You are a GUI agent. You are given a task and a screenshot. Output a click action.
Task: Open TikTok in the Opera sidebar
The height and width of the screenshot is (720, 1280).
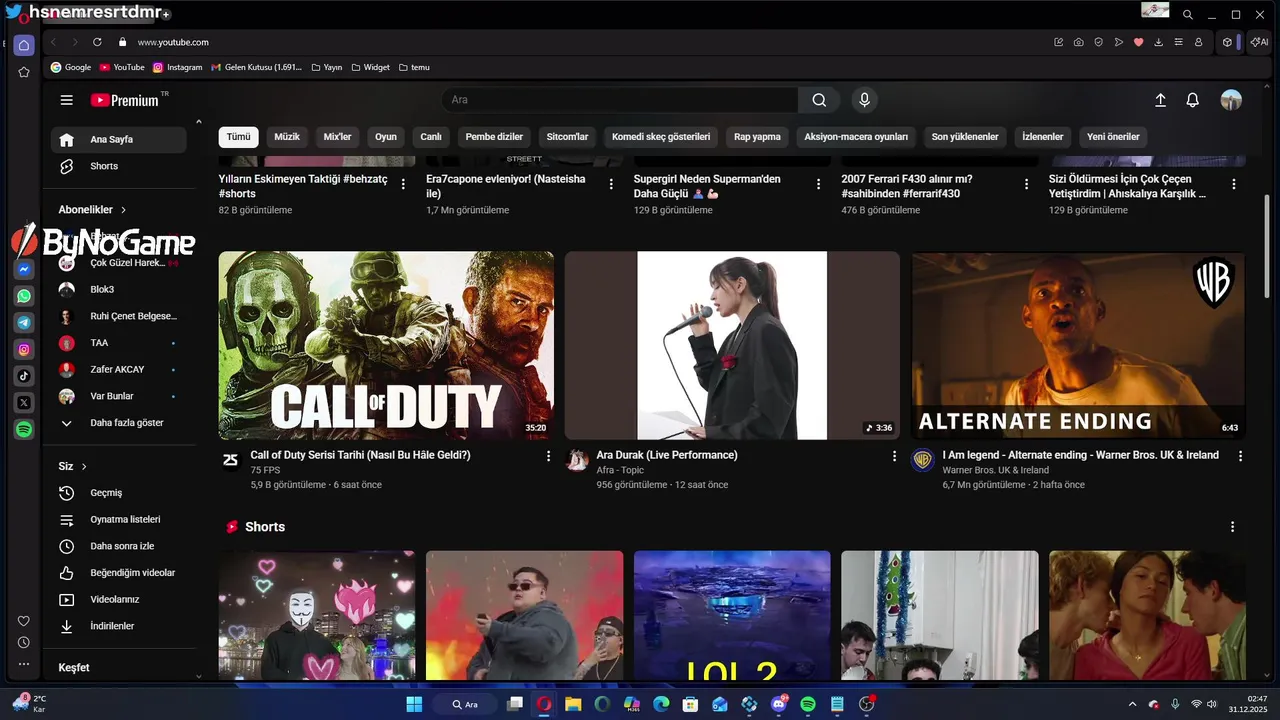tap(24, 376)
